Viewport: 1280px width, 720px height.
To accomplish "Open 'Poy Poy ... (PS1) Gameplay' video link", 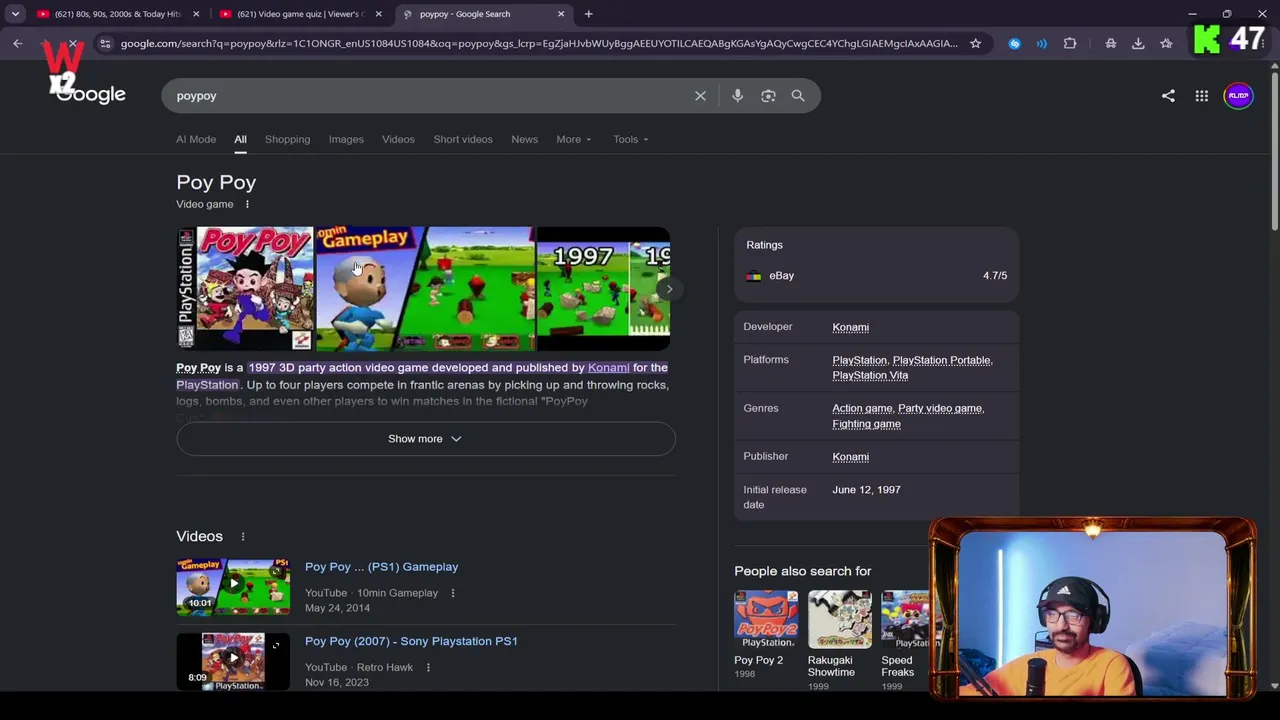I will (381, 567).
